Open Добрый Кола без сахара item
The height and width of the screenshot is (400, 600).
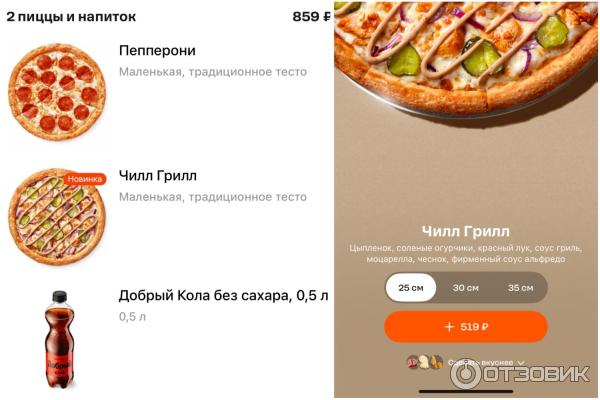pyautogui.click(x=223, y=296)
